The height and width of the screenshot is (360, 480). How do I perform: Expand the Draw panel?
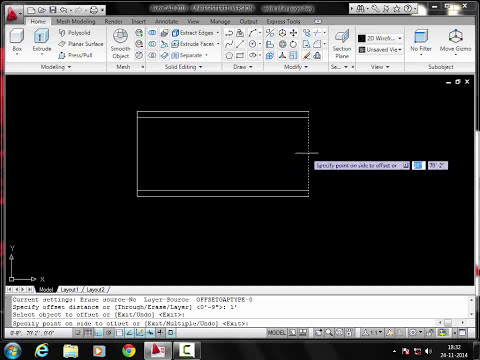point(243,67)
